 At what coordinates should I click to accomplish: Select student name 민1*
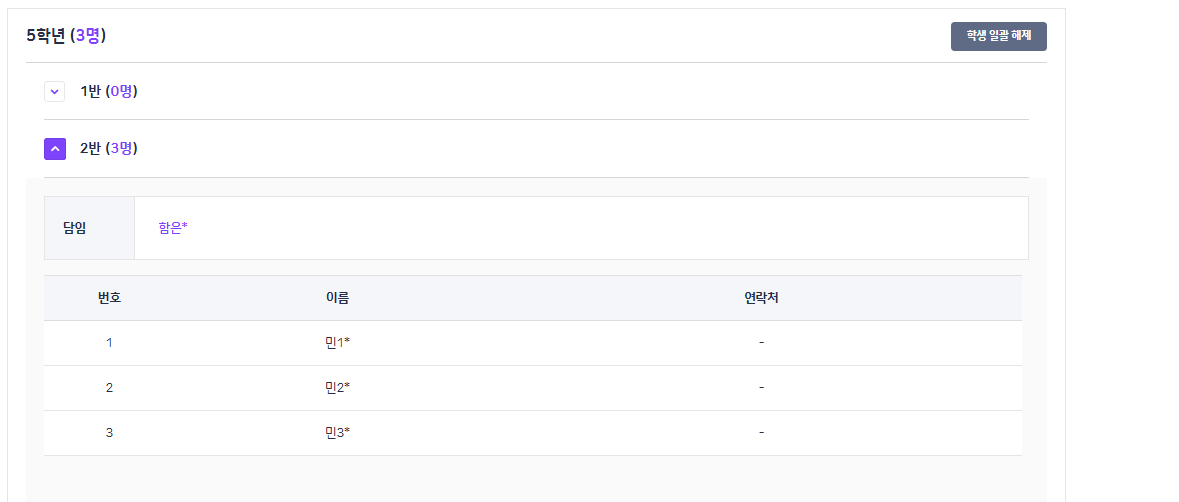(337, 343)
